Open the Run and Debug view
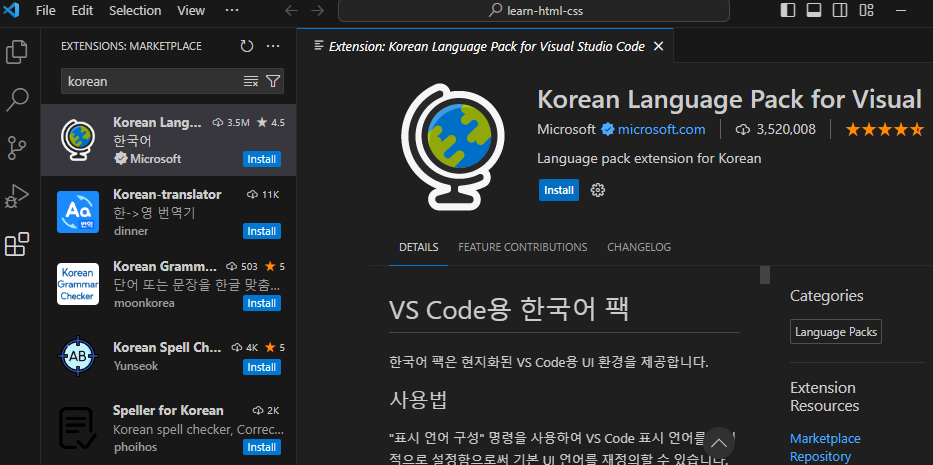Screen dimensions: 933x465 17,196
